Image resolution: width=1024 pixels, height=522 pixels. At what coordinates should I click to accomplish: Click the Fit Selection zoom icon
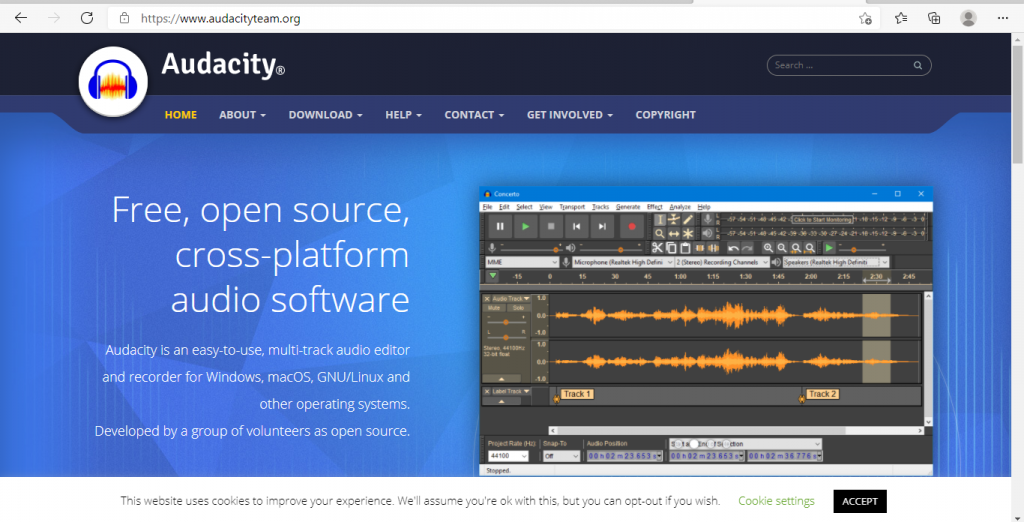[796, 248]
